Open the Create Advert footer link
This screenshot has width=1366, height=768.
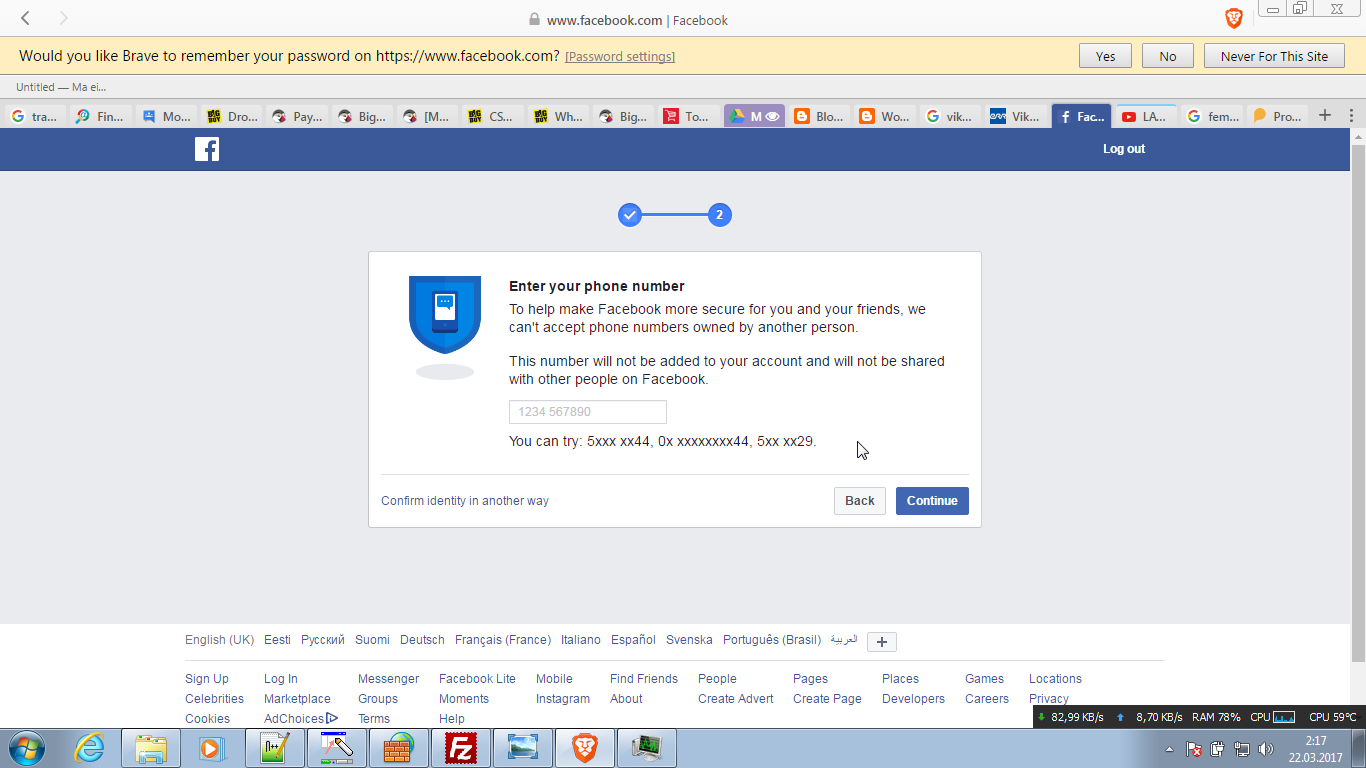[736, 699]
